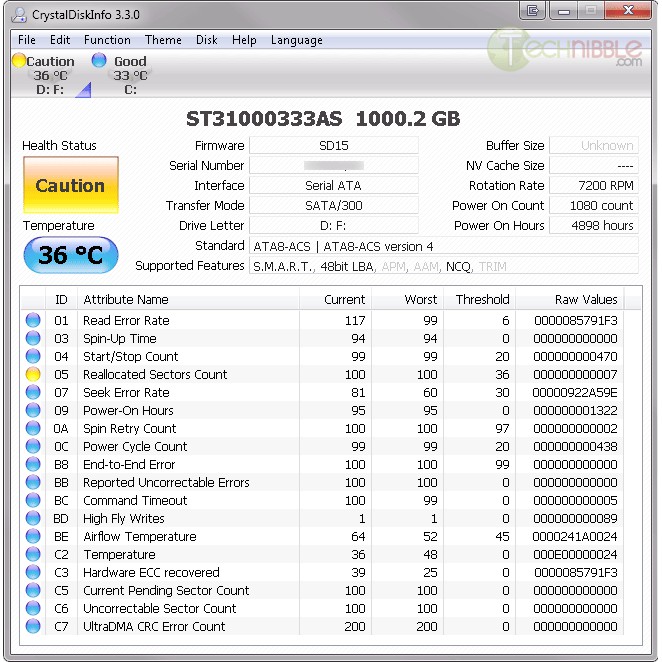Select the Firmware field showing SD15

333,146
